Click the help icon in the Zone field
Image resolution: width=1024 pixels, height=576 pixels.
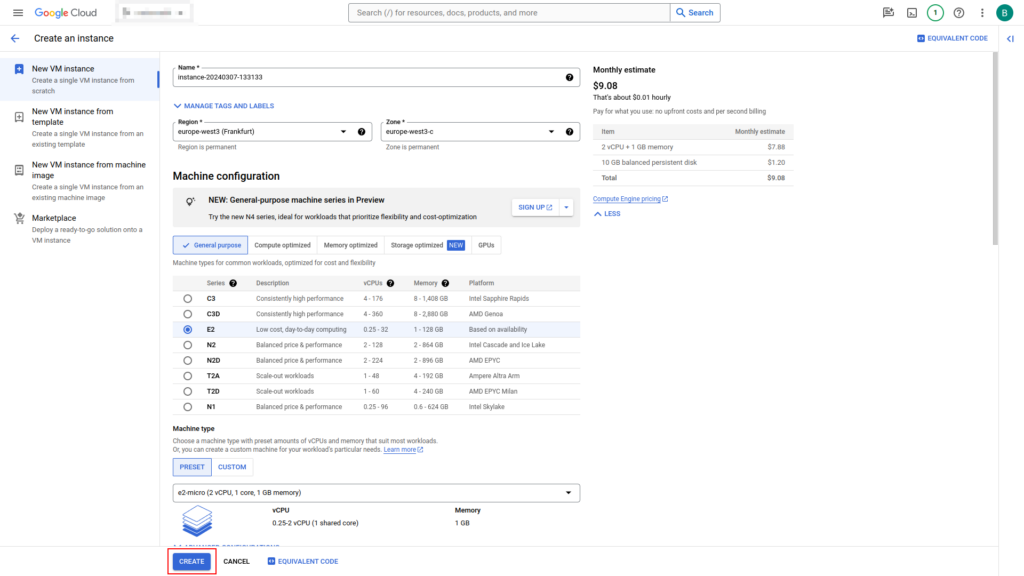[569, 131]
